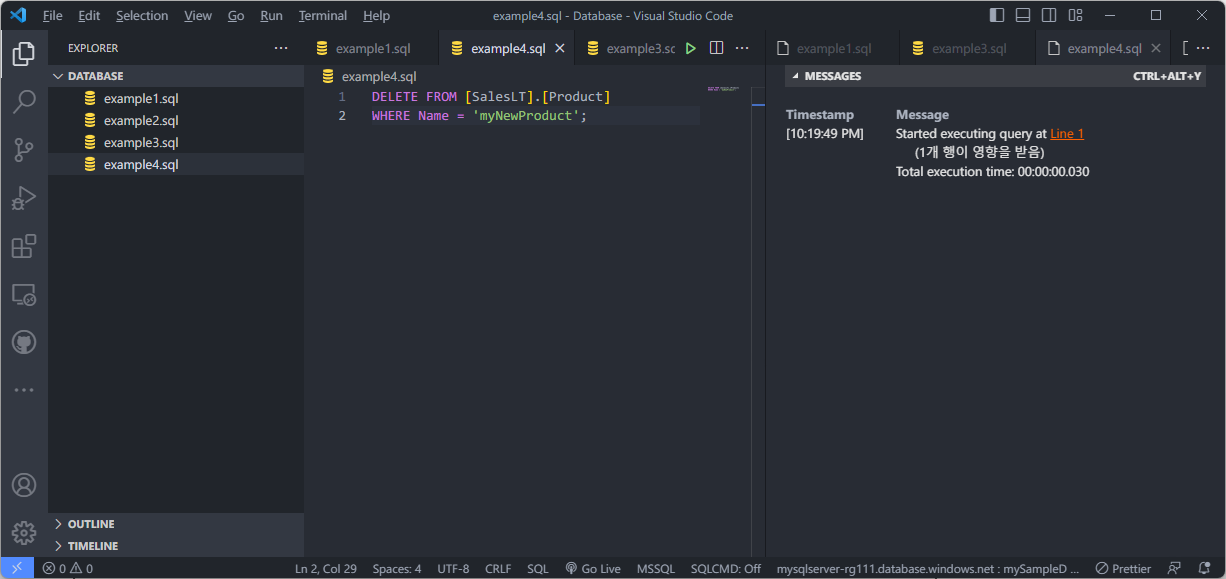1226x579 pixels.
Task: Open Remote Explorer icon in activity bar
Action: click(24, 294)
